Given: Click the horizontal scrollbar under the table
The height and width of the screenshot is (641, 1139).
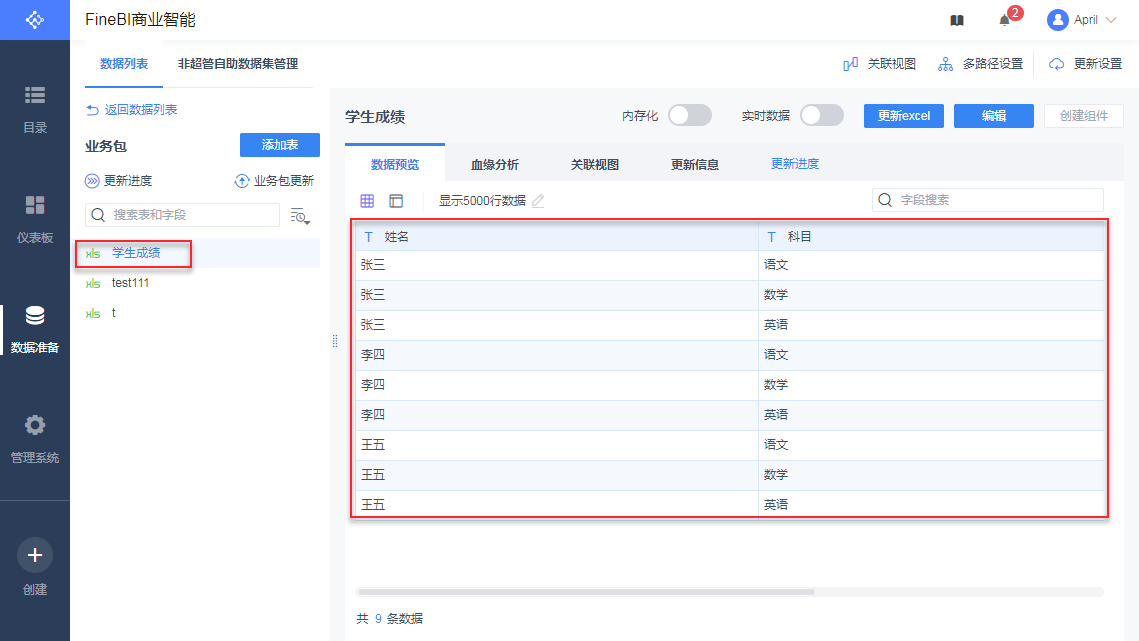Looking at the screenshot, I should pos(586,592).
